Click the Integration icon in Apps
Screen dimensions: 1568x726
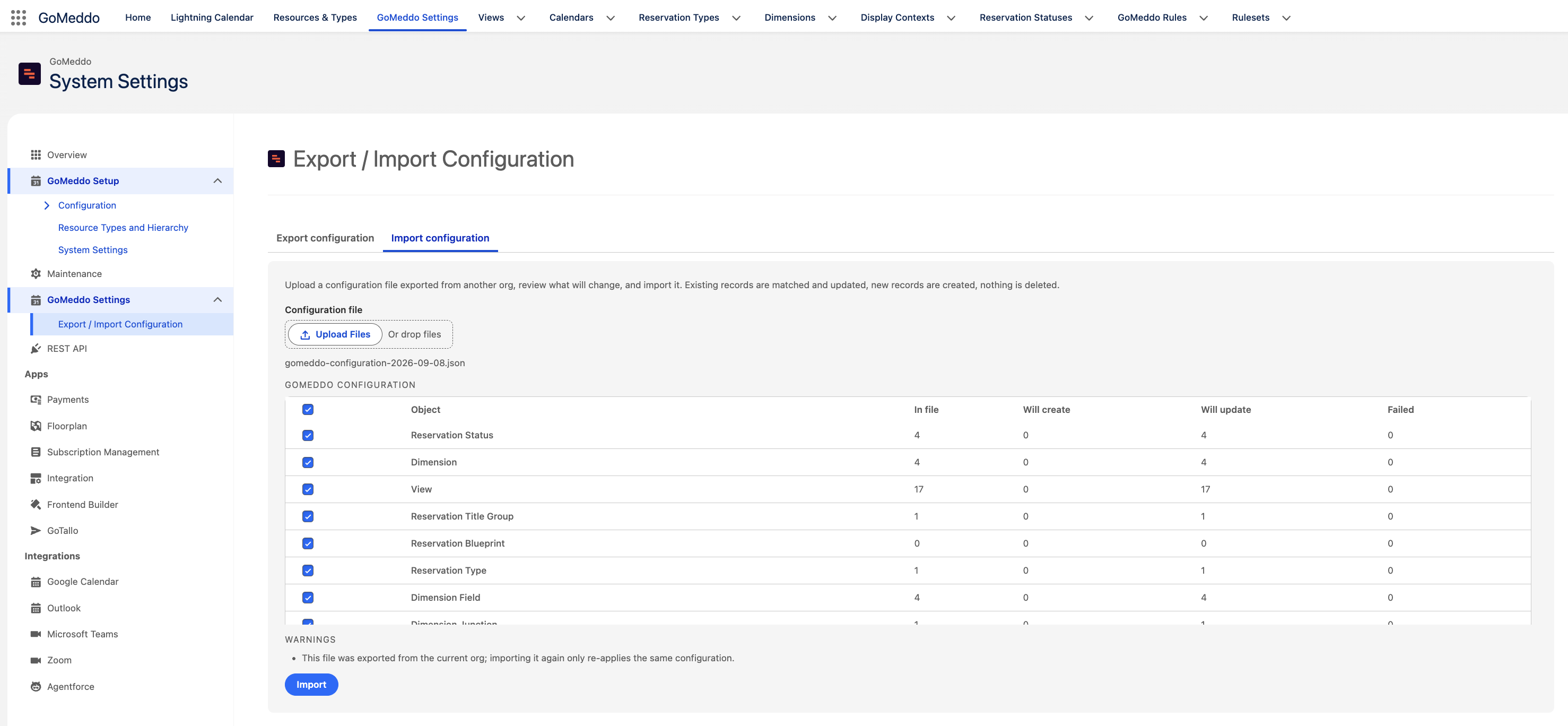(36, 478)
